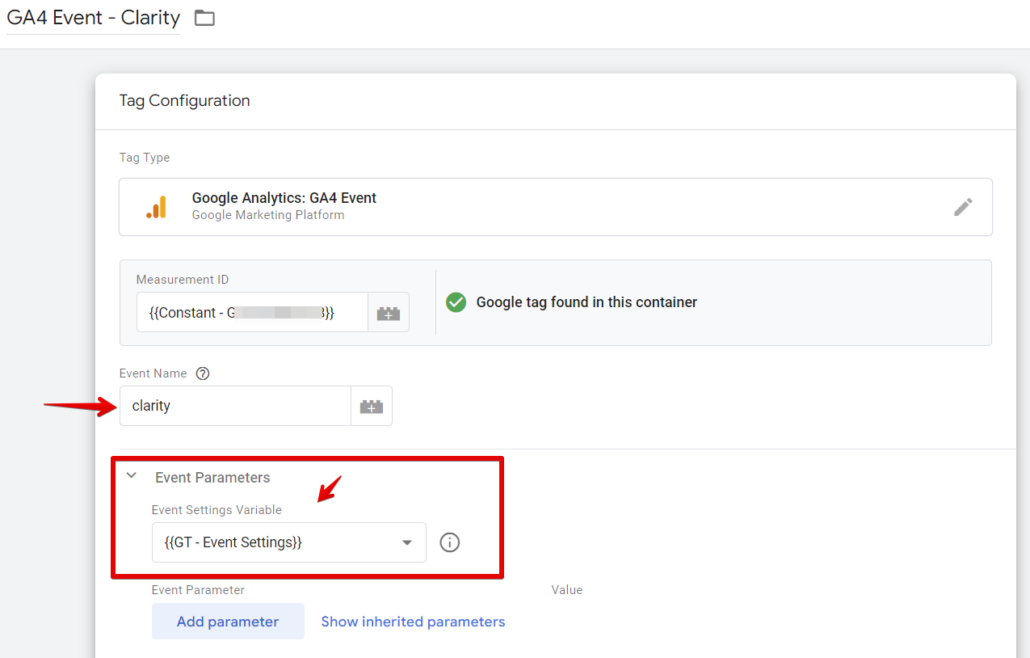Click the folder icon next to tag title
The image size is (1030, 658).
tap(204, 17)
